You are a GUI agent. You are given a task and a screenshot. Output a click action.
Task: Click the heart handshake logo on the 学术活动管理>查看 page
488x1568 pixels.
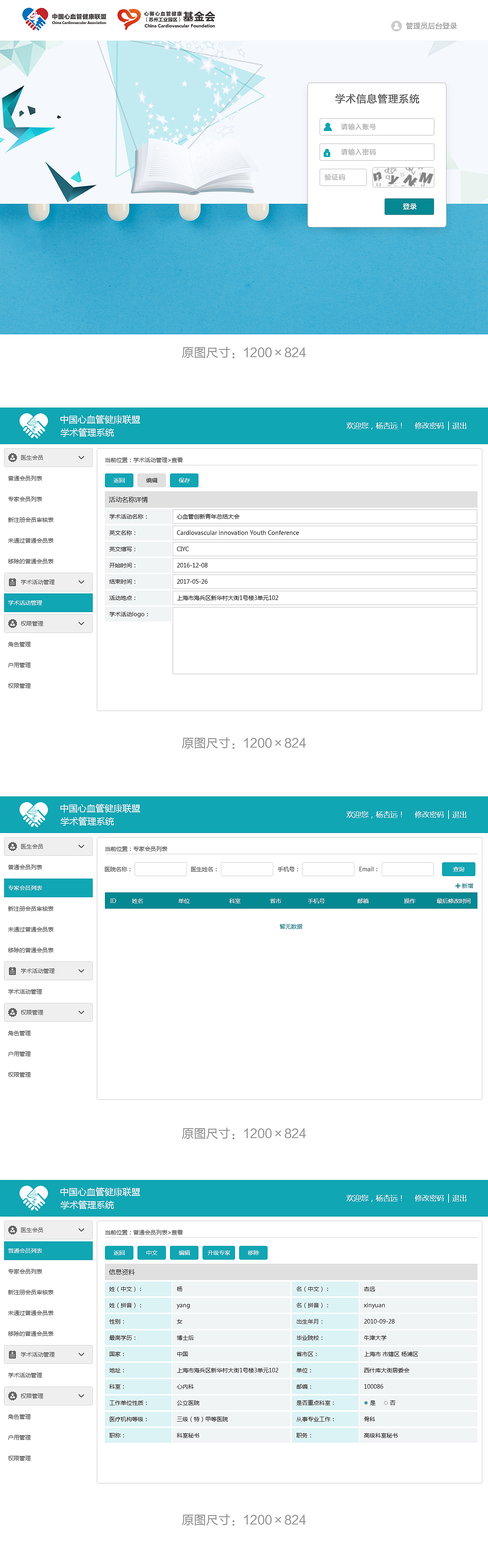[33, 425]
